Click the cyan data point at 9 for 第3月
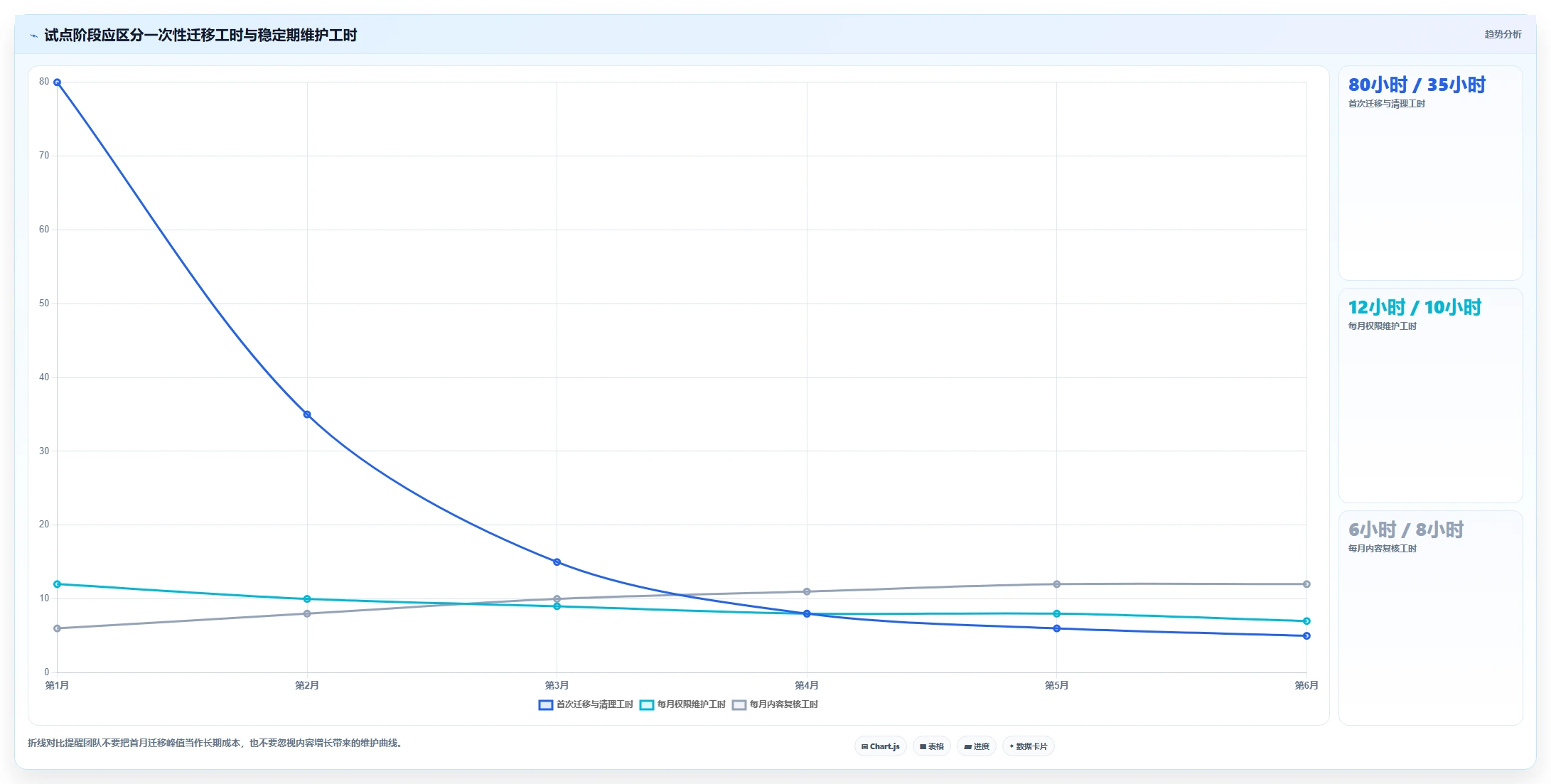This screenshot has height=784, width=1551. tap(557, 606)
